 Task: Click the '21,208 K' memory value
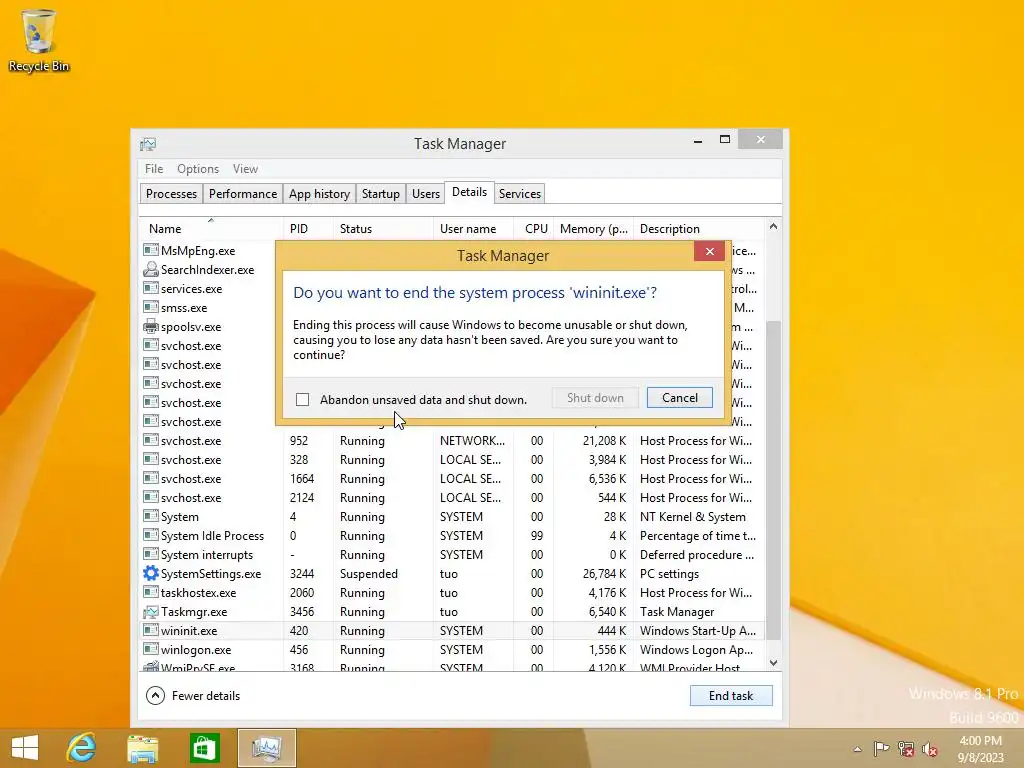[x=604, y=440]
